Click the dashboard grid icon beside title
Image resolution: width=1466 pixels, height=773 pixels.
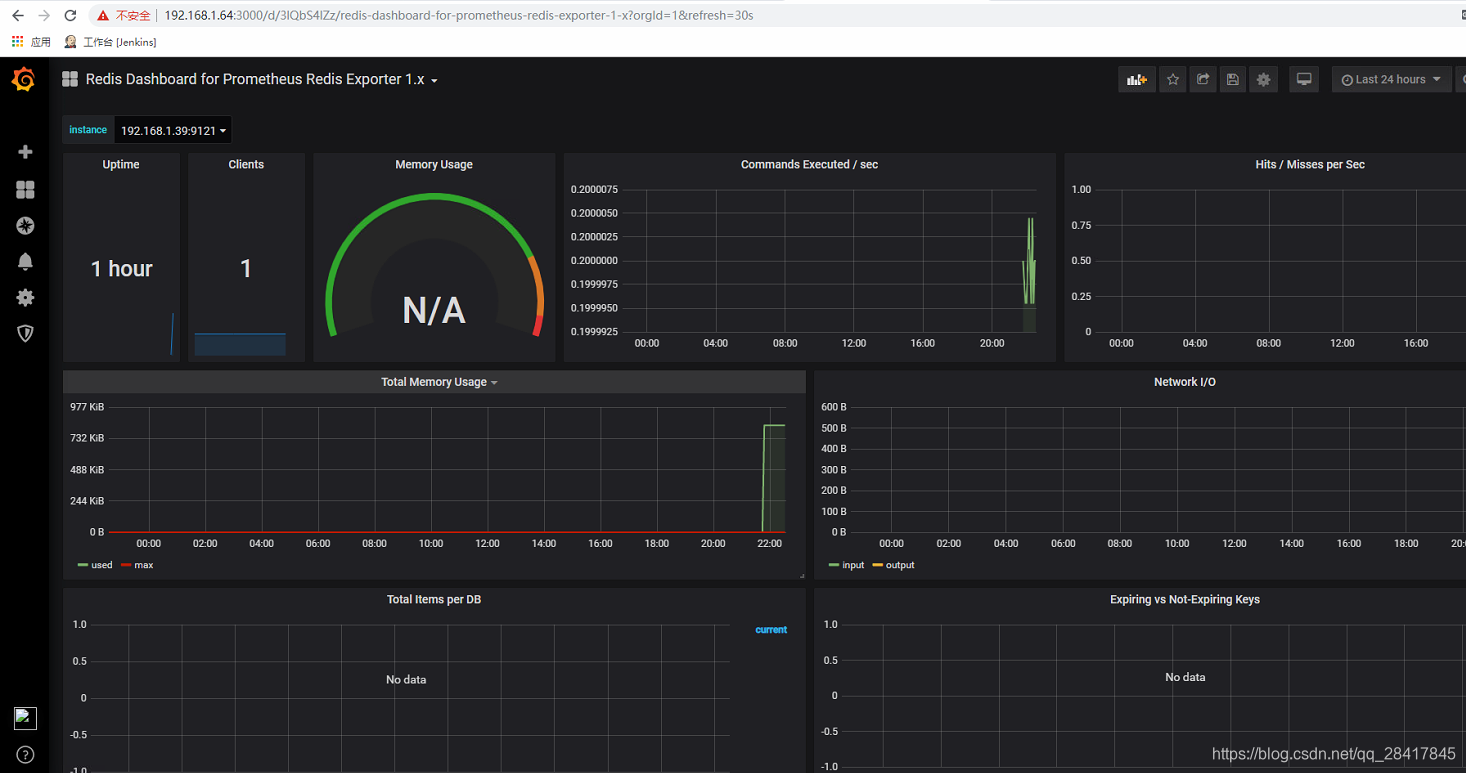70,79
